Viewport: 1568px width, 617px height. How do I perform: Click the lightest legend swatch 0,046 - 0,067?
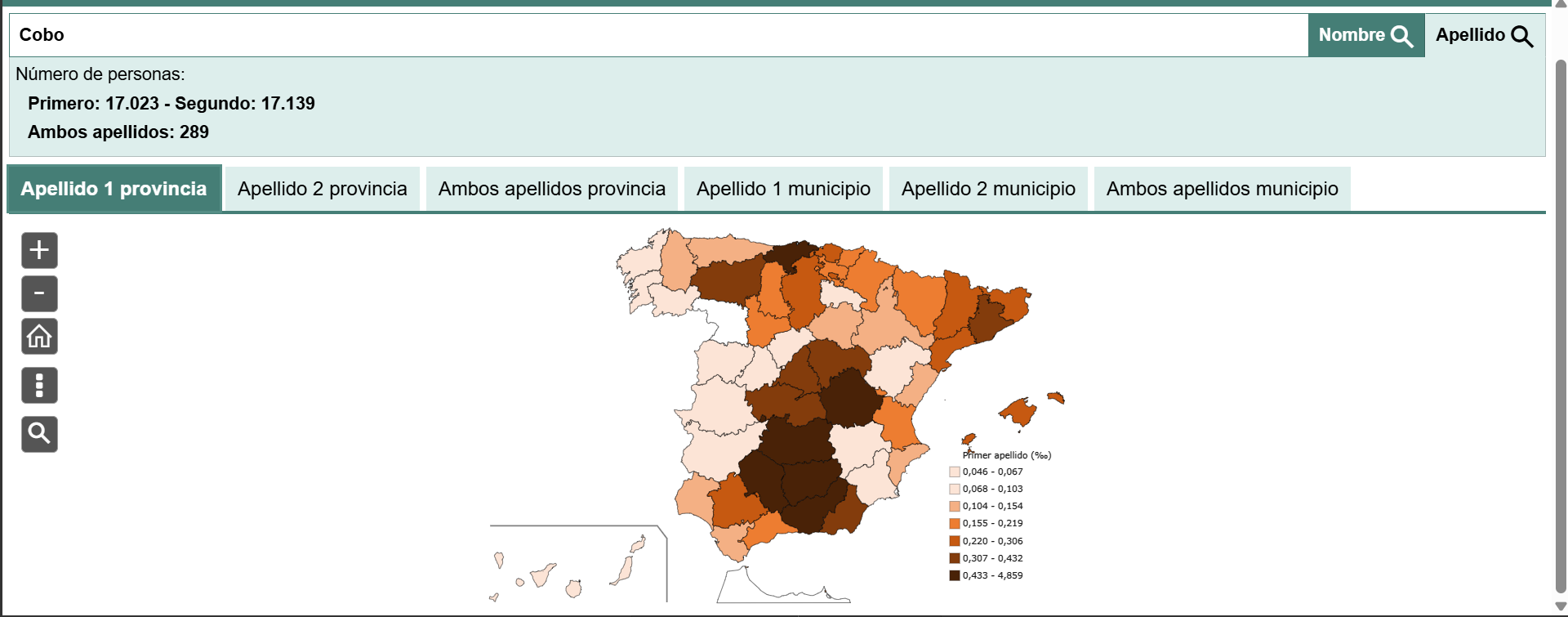point(954,472)
